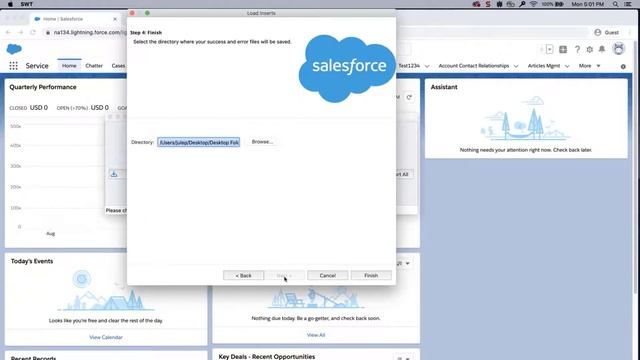Screen dimensions: 640x360
Task: Open the Notifications bell icon
Action: tap(602, 49)
